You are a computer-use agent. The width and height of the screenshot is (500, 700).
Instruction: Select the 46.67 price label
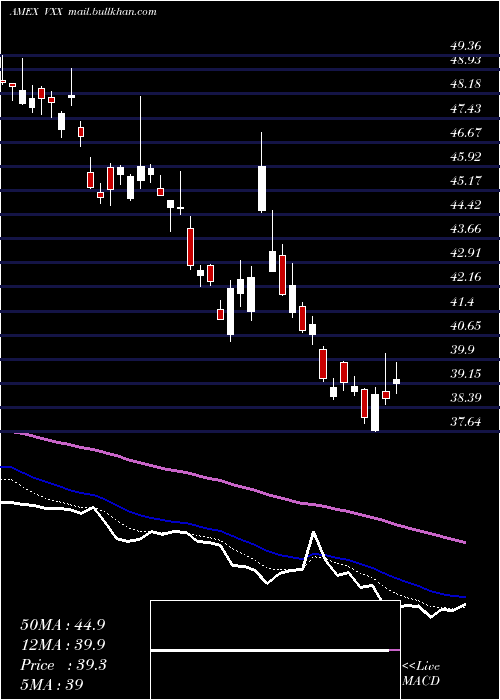tap(466, 133)
